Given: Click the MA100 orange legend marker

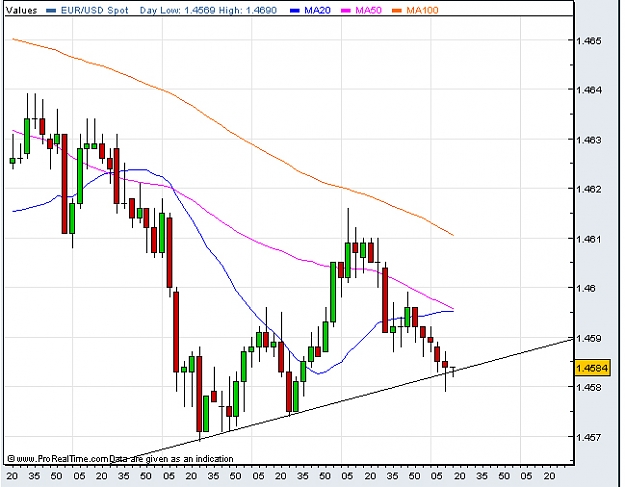Looking at the screenshot, I should pyautogui.click(x=397, y=11).
